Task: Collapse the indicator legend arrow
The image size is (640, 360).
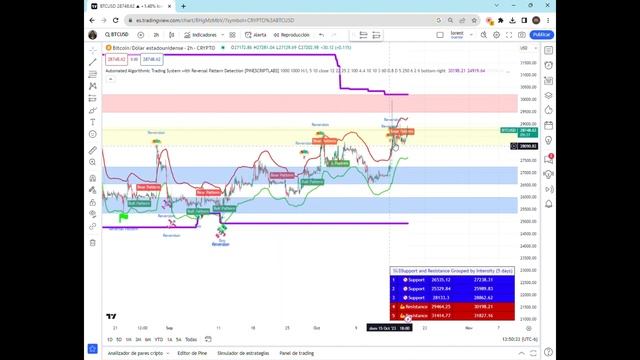Action: point(111,79)
